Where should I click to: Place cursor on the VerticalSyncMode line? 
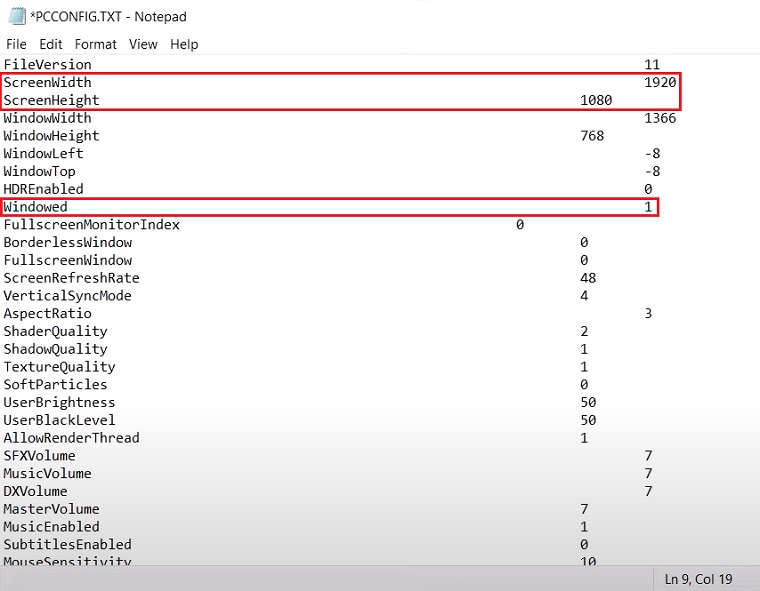click(x=67, y=296)
